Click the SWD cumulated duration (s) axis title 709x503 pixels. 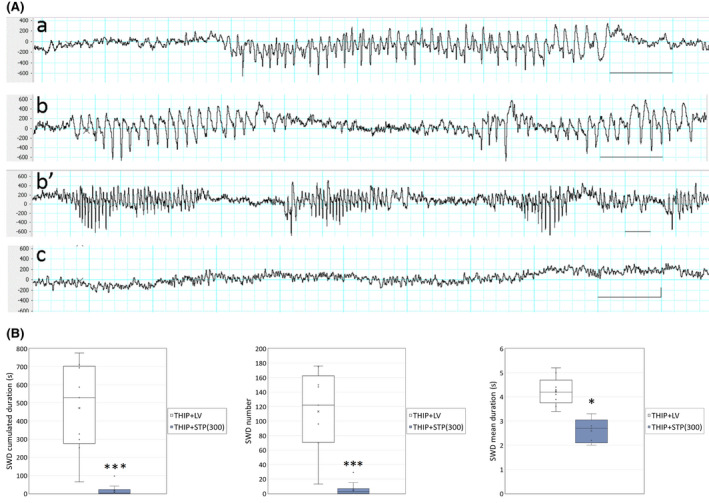tap(9, 421)
